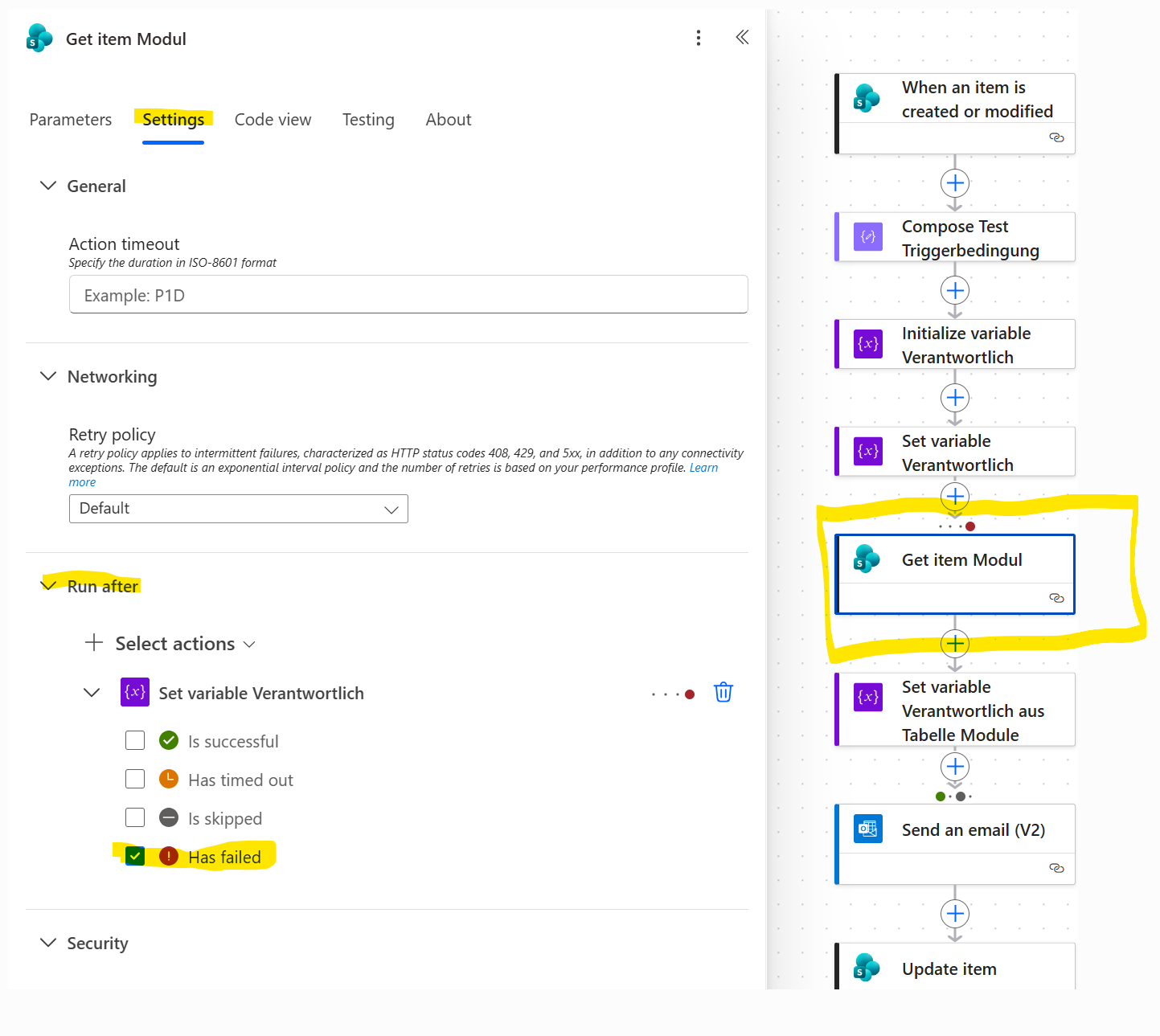Enable the Is successful checkbox
Screen dimensions: 1160x1036
point(135,740)
